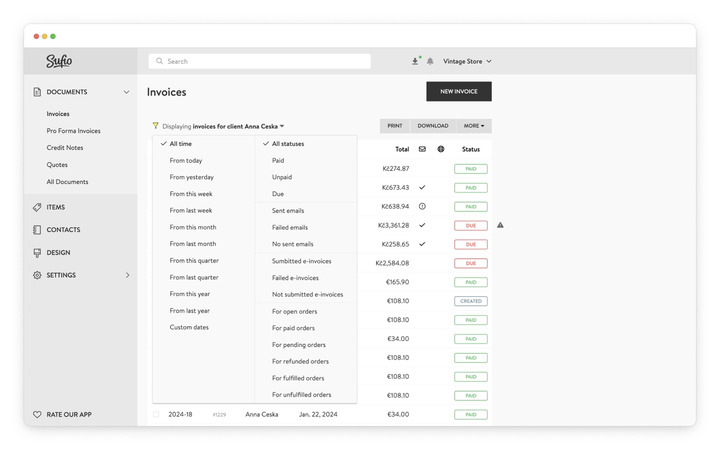Expand the Settings submenu arrow
Viewport: 720px width, 450px height.
[128, 275]
